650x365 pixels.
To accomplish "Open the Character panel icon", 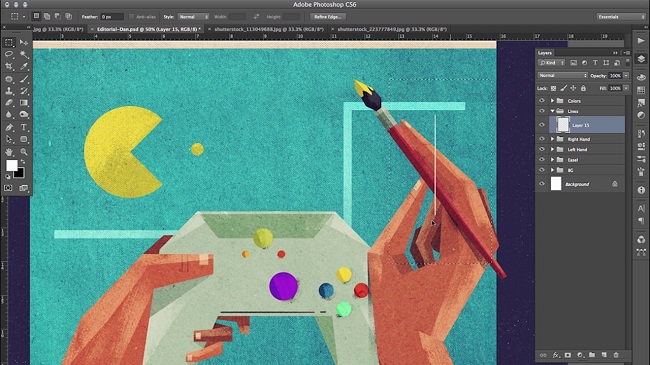I will click(x=641, y=209).
